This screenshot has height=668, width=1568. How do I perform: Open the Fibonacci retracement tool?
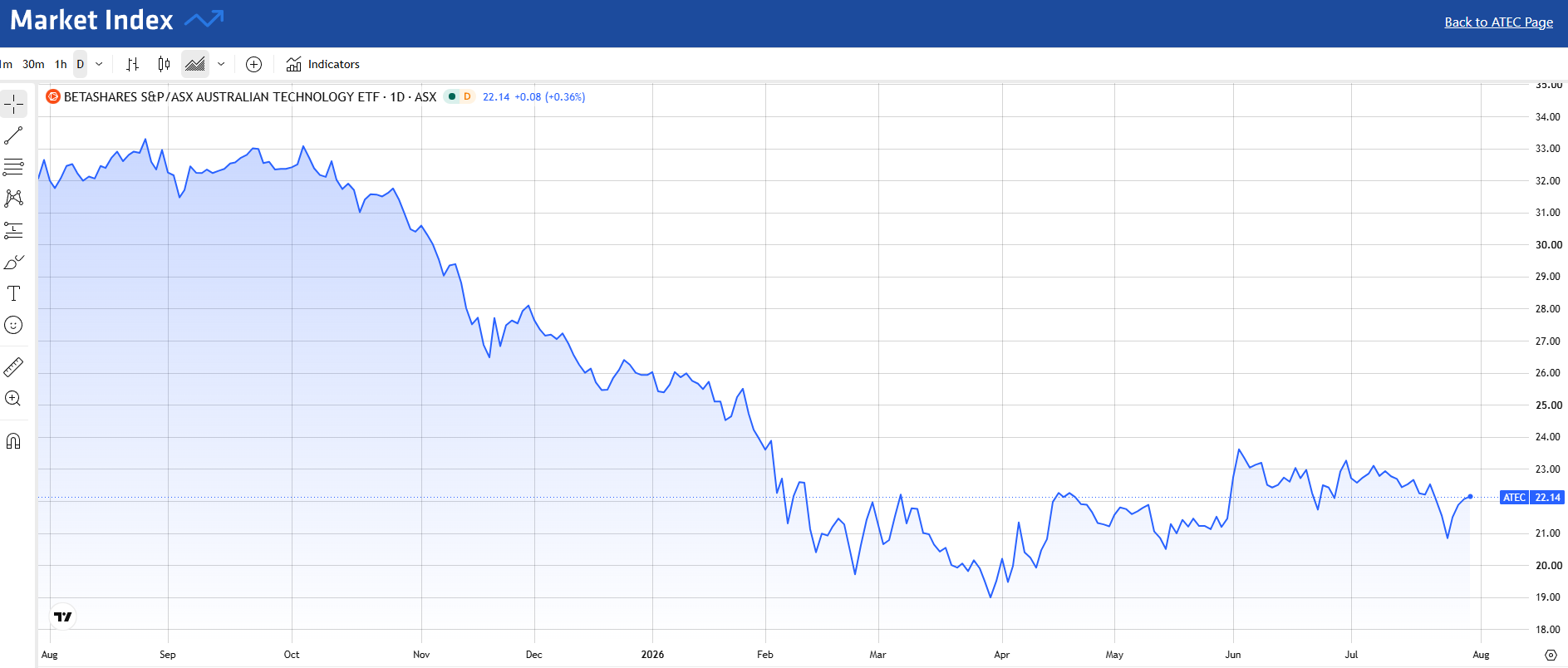14,167
